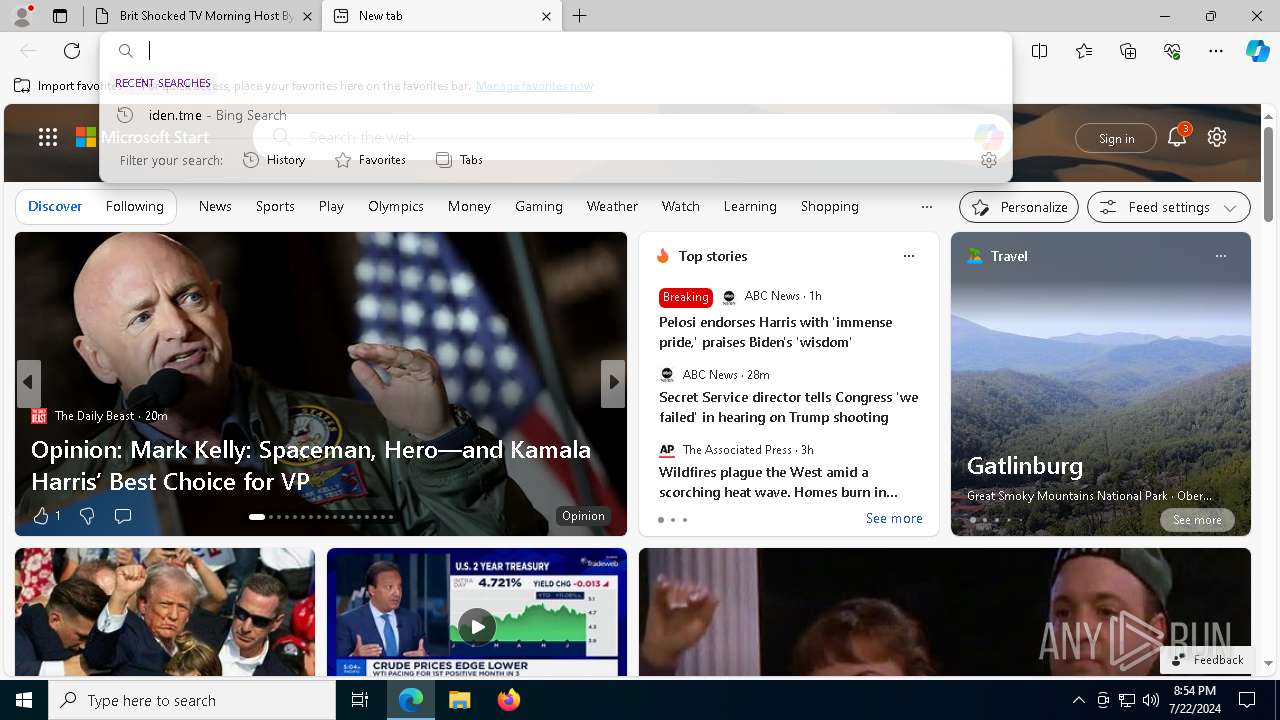Open Collections icon in toolbar

click(x=1128, y=51)
